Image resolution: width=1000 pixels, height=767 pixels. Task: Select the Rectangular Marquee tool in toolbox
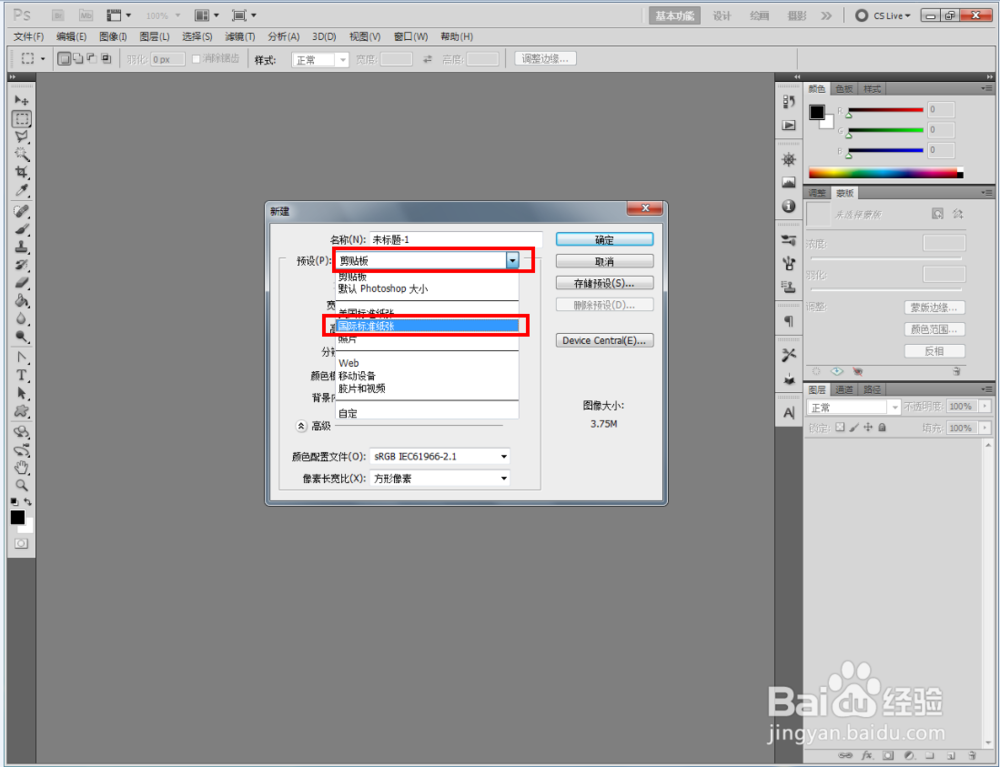pyautogui.click(x=22, y=119)
